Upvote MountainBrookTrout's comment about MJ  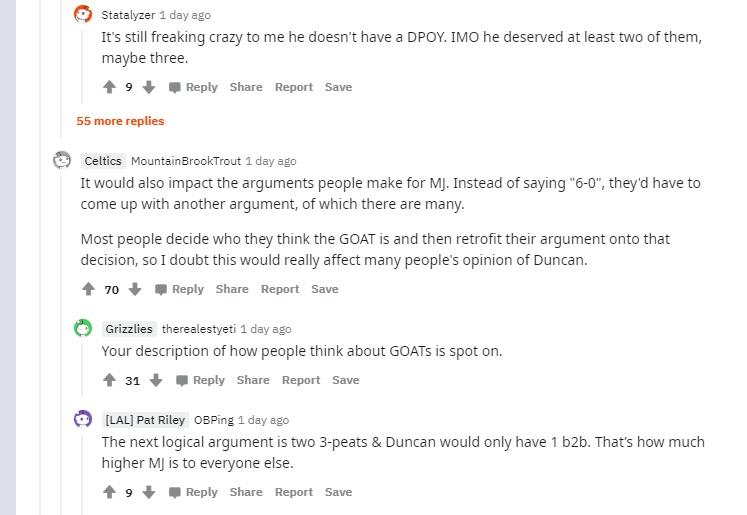(88, 289)
